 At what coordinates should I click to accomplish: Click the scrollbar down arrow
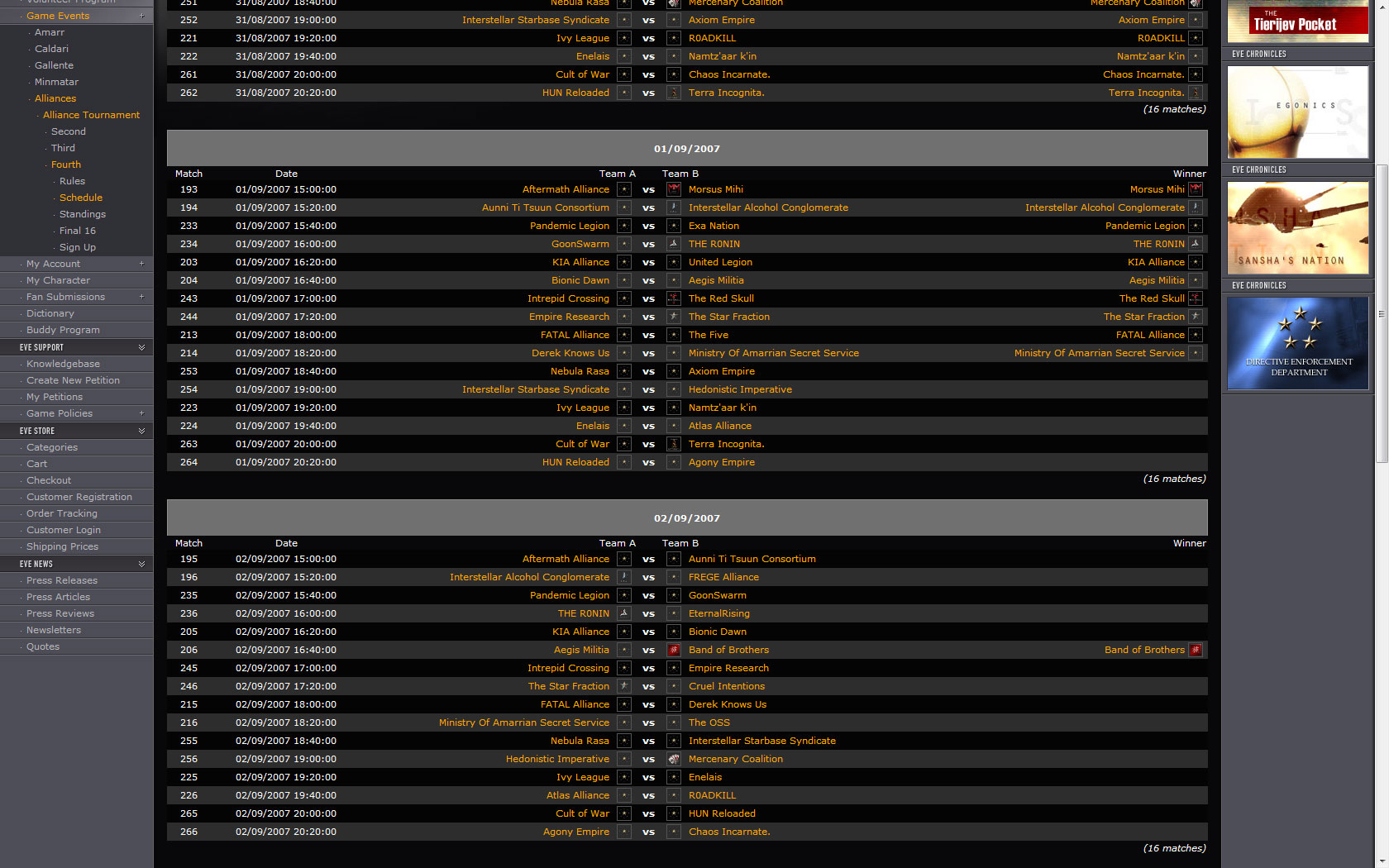1382,861
